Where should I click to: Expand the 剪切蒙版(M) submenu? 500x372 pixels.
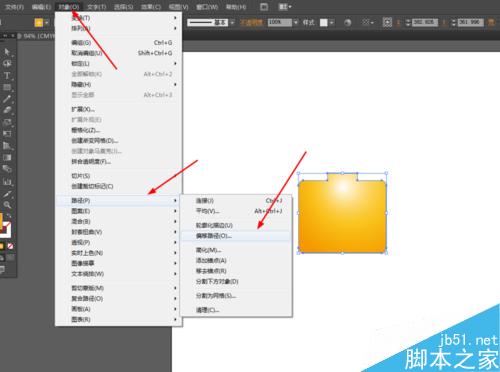118,288
